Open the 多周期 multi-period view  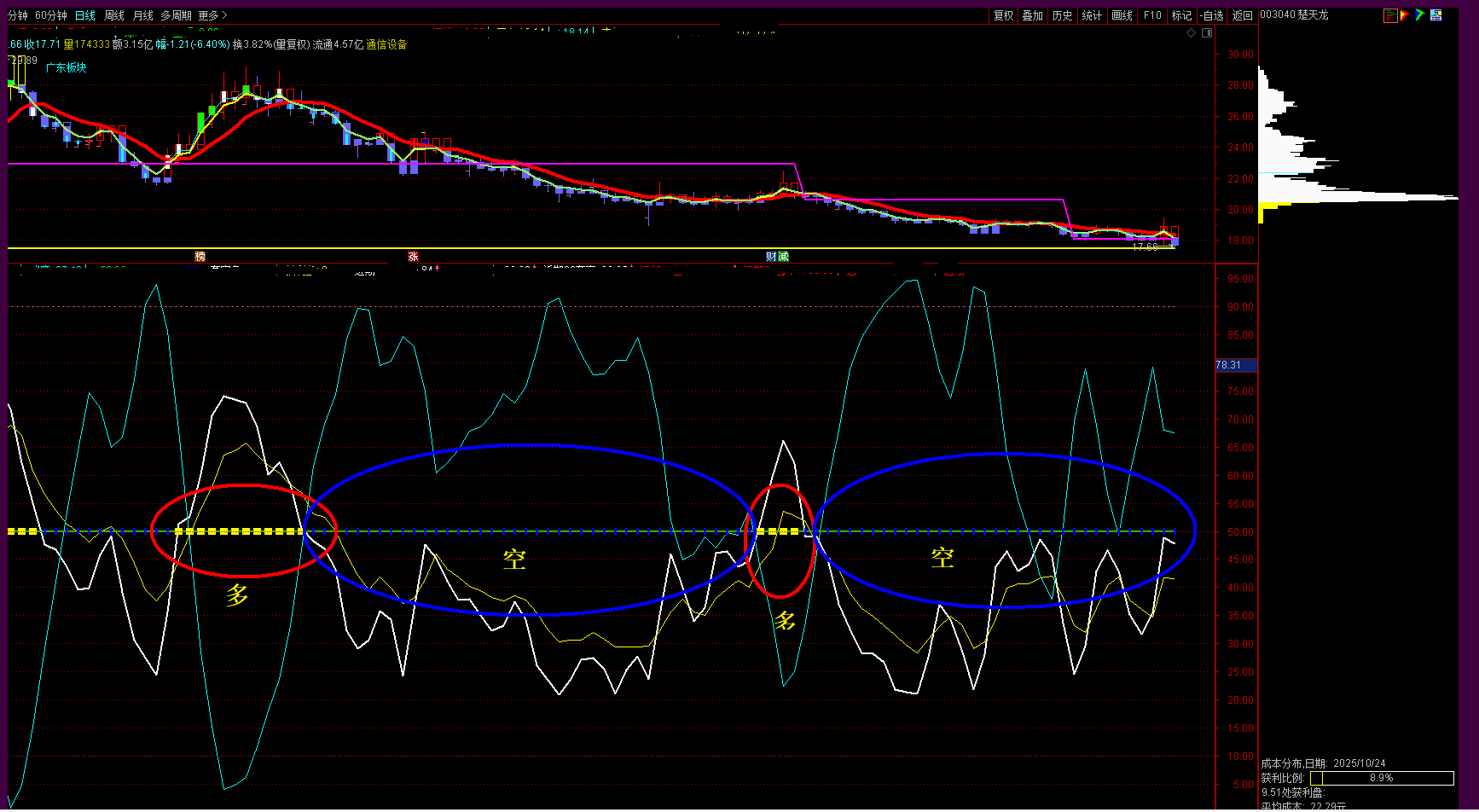(x=177, y=15)
